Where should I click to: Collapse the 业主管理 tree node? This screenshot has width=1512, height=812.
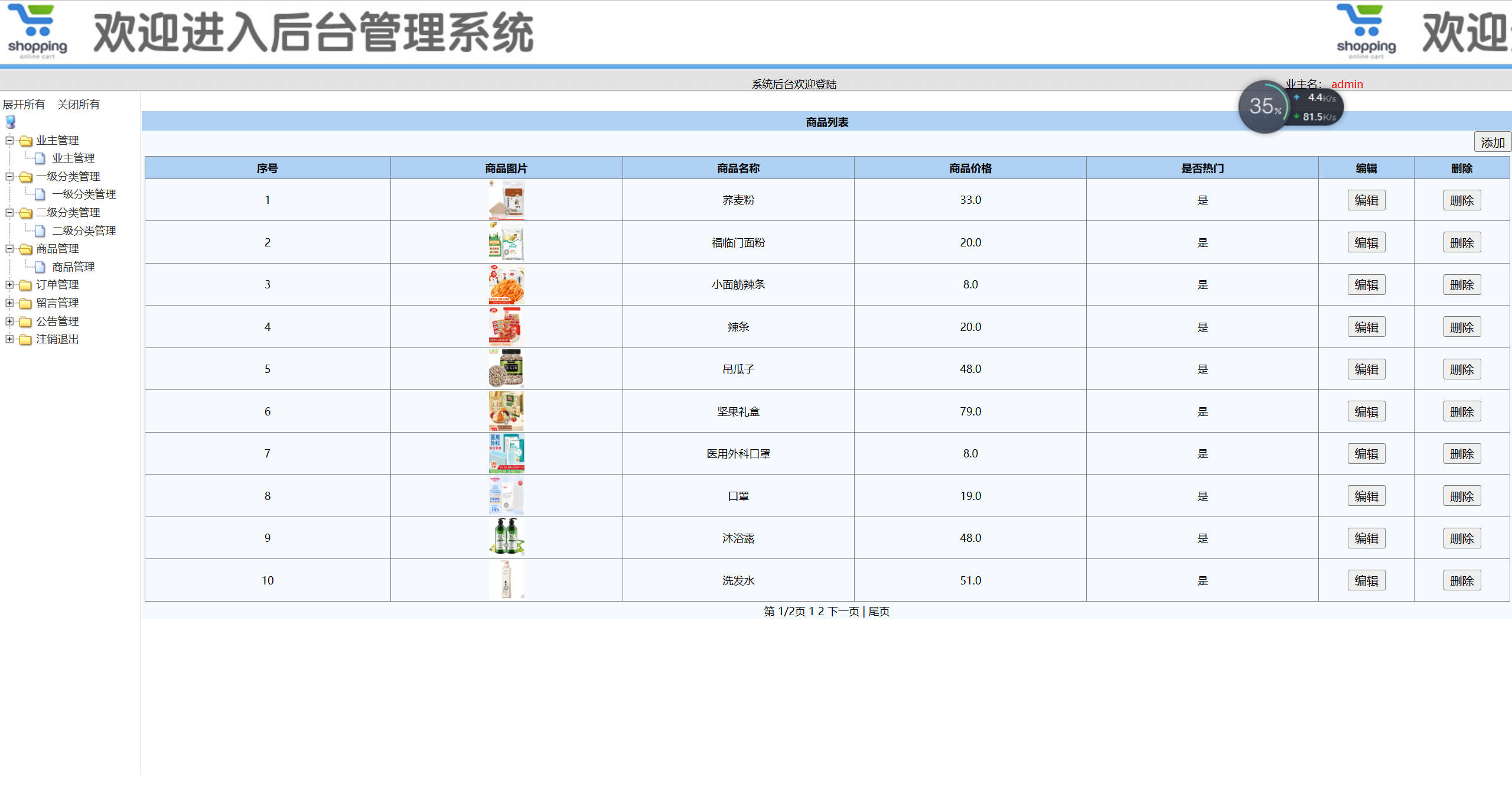pyautogui.click(x=9, y=141)
